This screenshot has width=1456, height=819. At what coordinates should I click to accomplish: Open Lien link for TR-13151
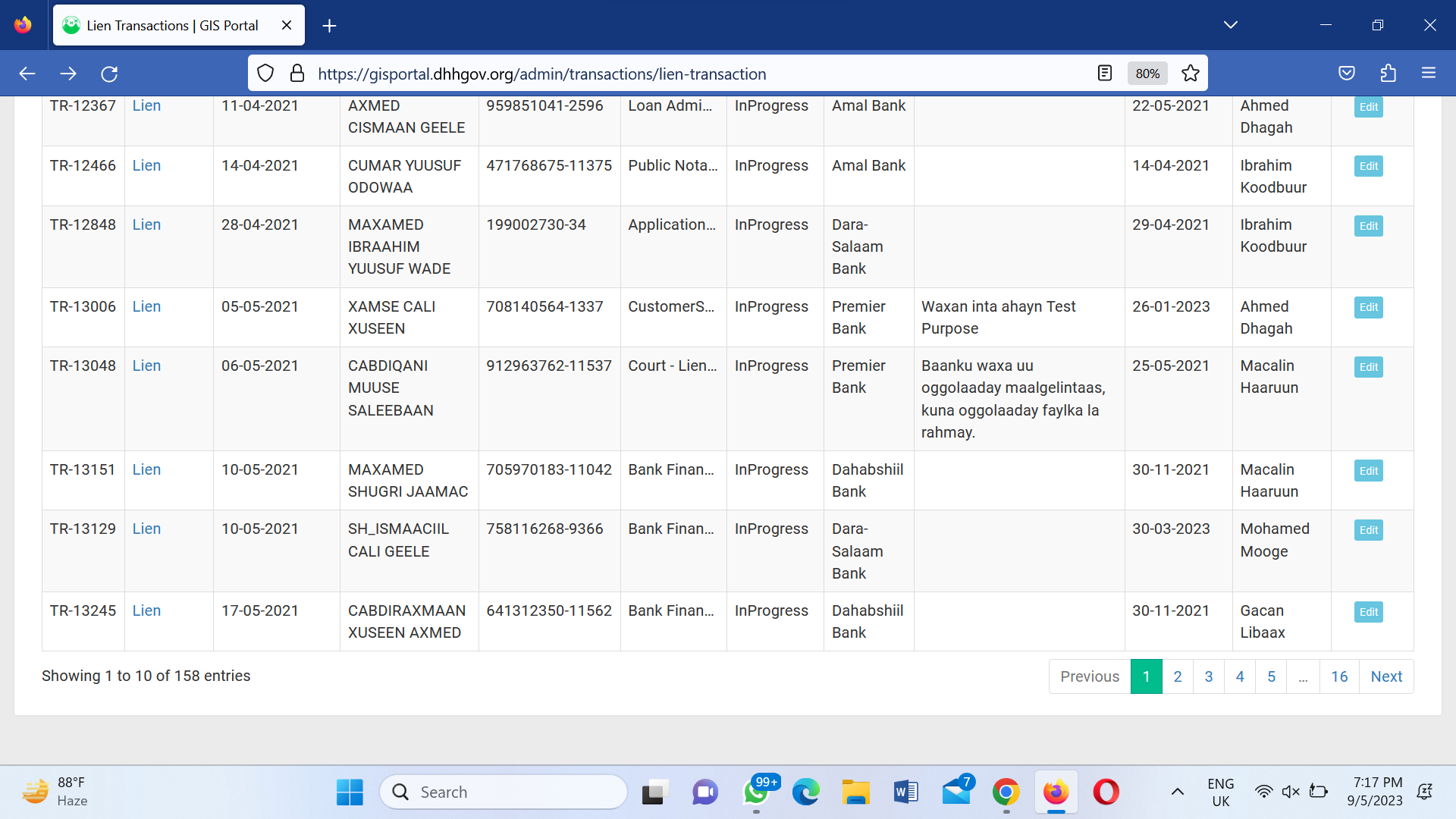(x=146, y=469)
